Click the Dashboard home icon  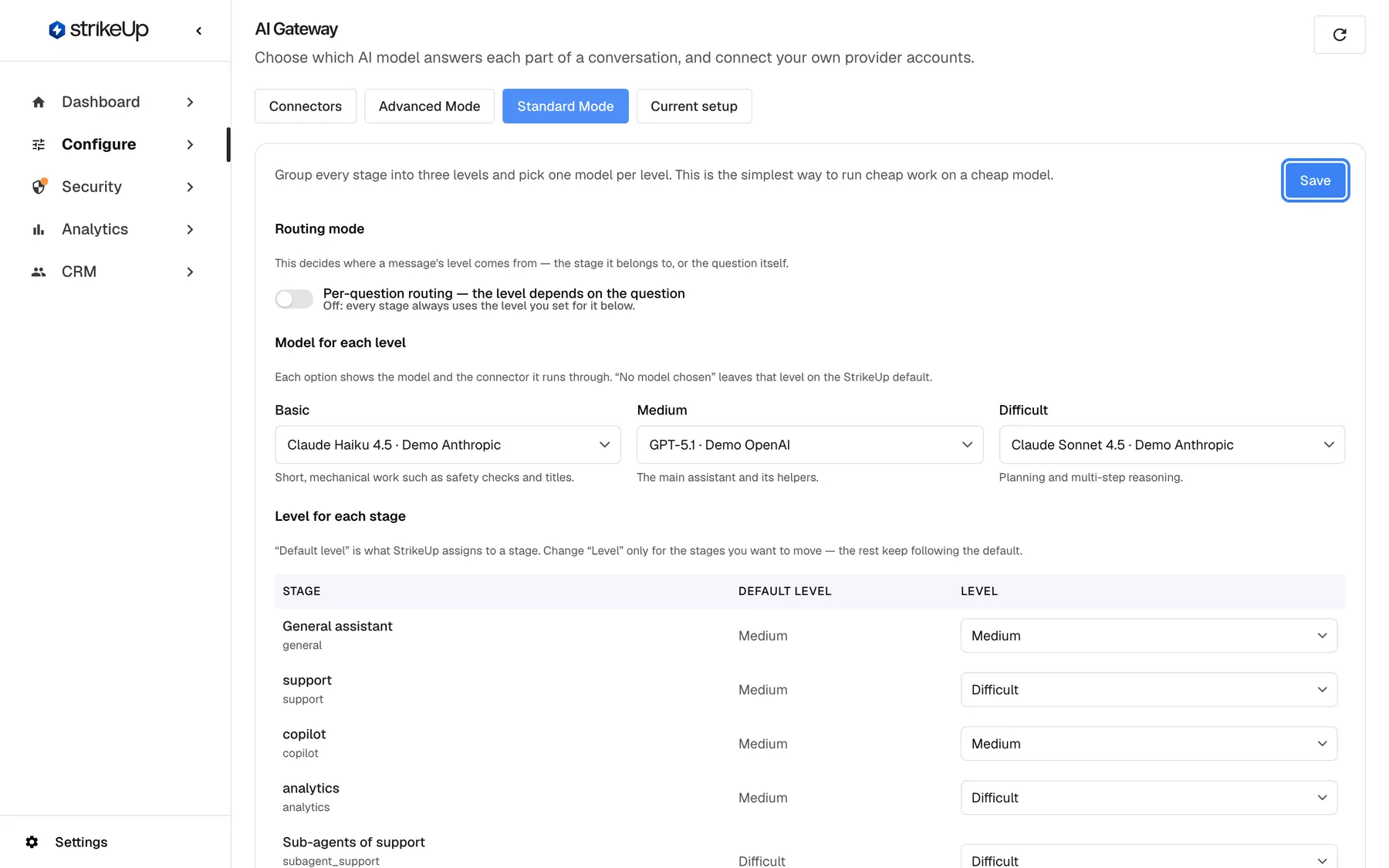click(39, 102)
